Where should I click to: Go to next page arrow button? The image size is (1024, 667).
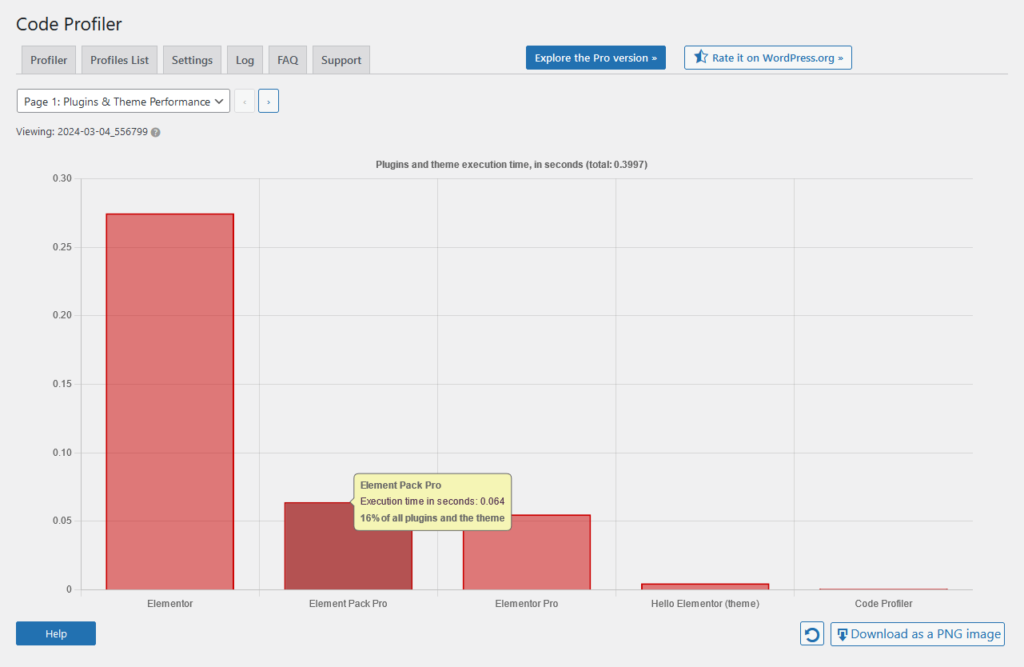tap(268, 101)
